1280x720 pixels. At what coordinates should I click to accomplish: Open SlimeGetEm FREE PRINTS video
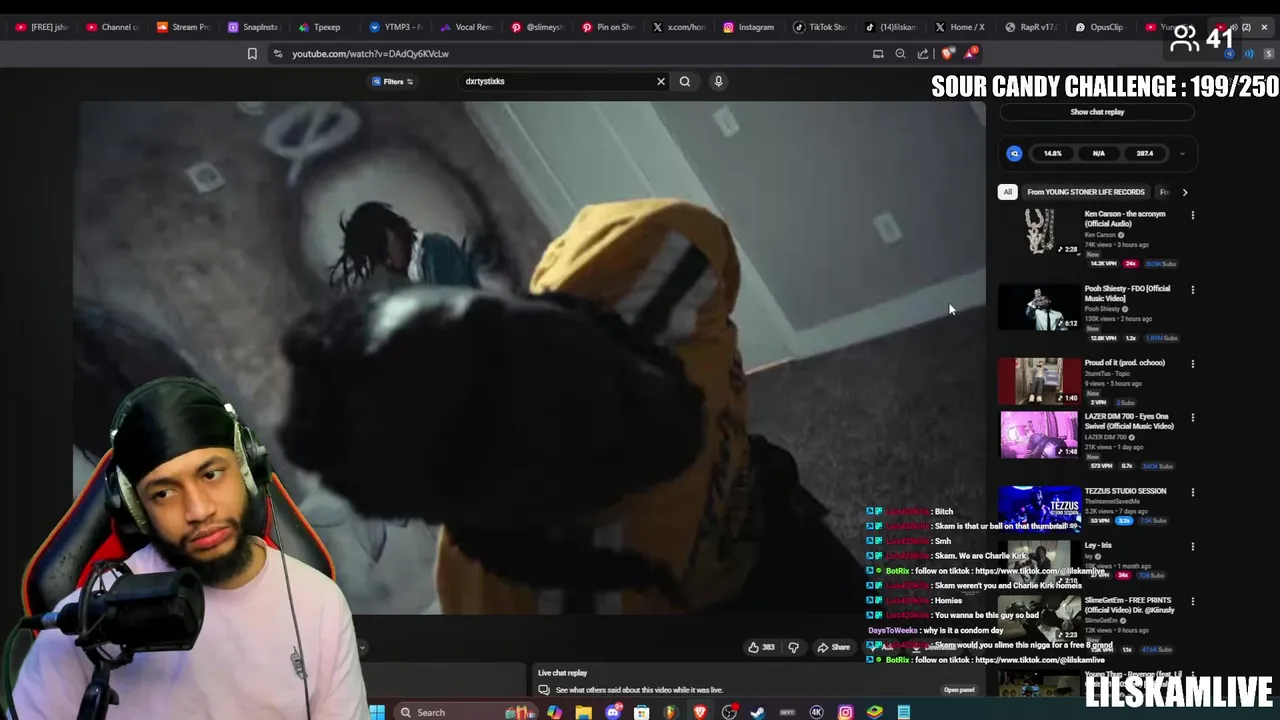point(1039,620)
